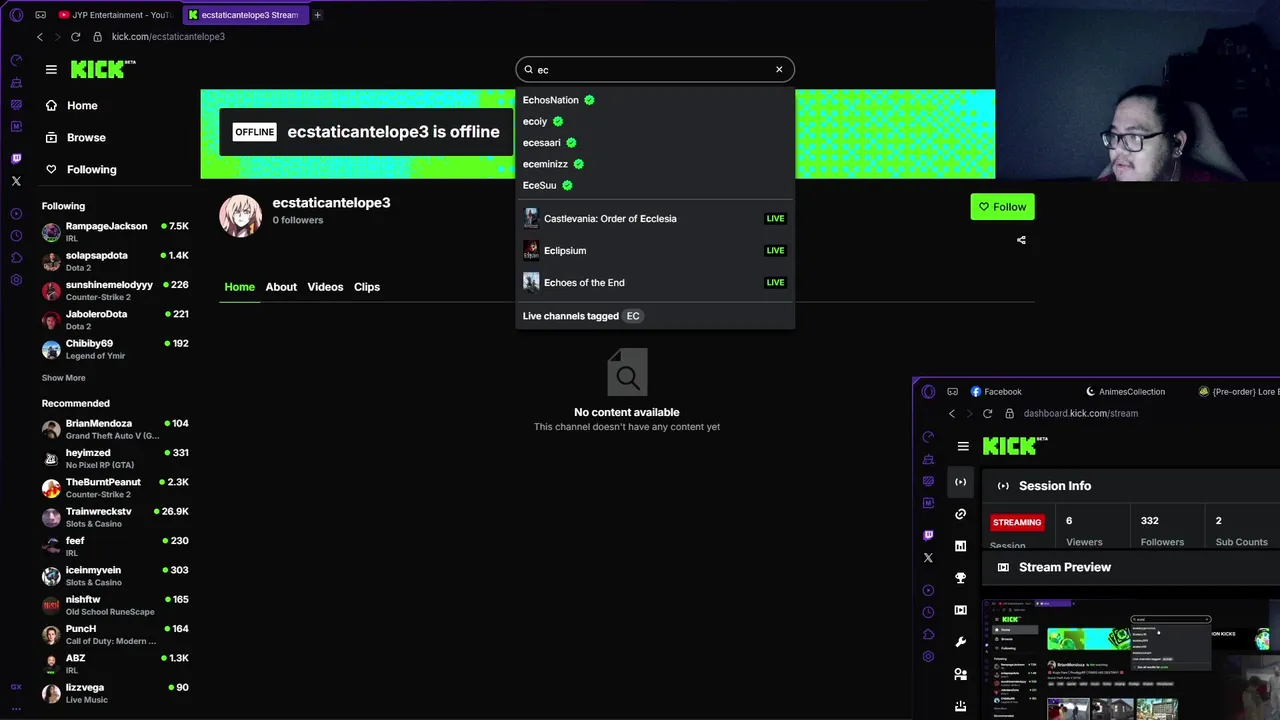Open Chibiby69 channel in Following list
This screenshot has height=720, width=1280.
tap(115, 349)
